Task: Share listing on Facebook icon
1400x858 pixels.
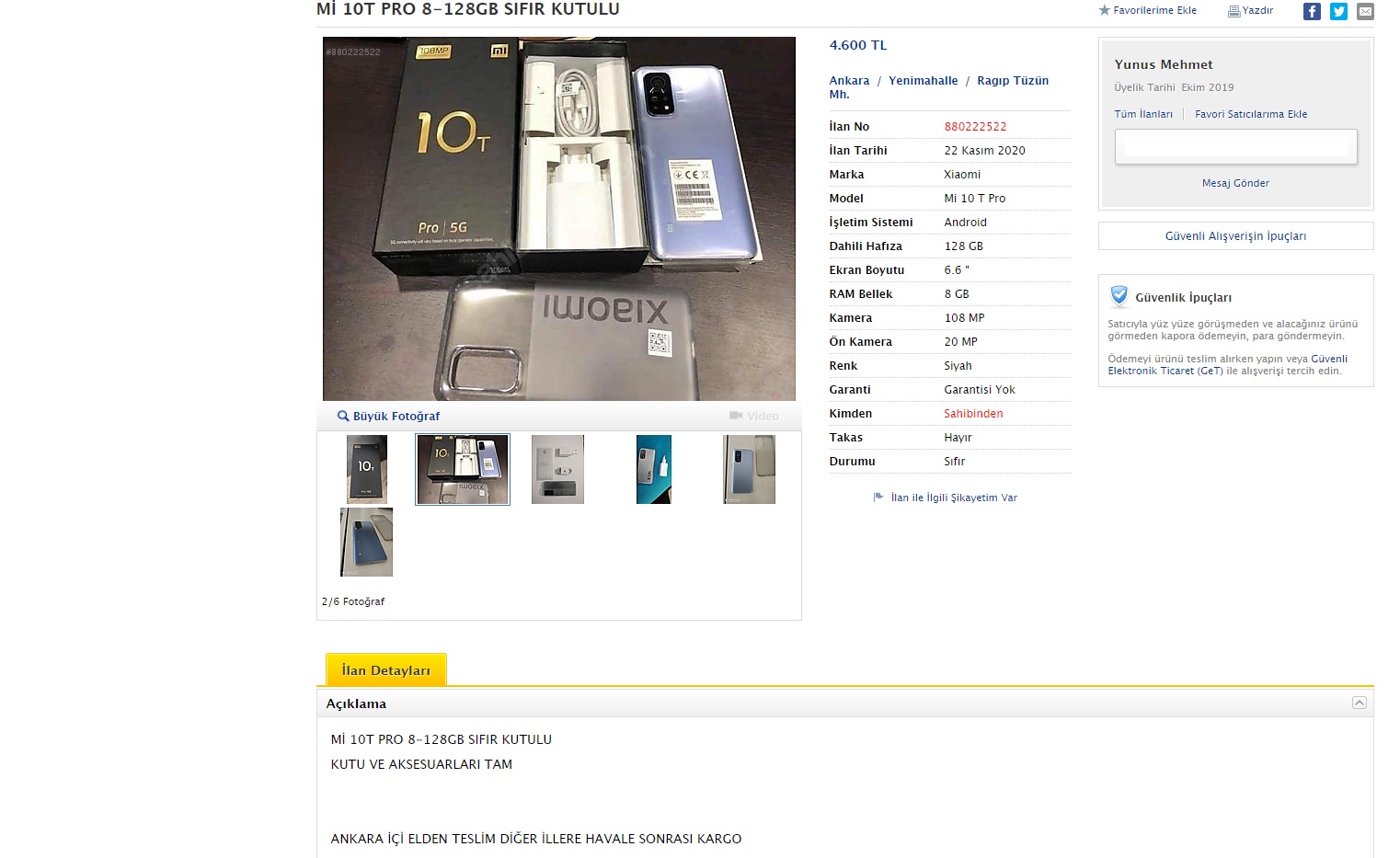Action: click(1312, 11)
